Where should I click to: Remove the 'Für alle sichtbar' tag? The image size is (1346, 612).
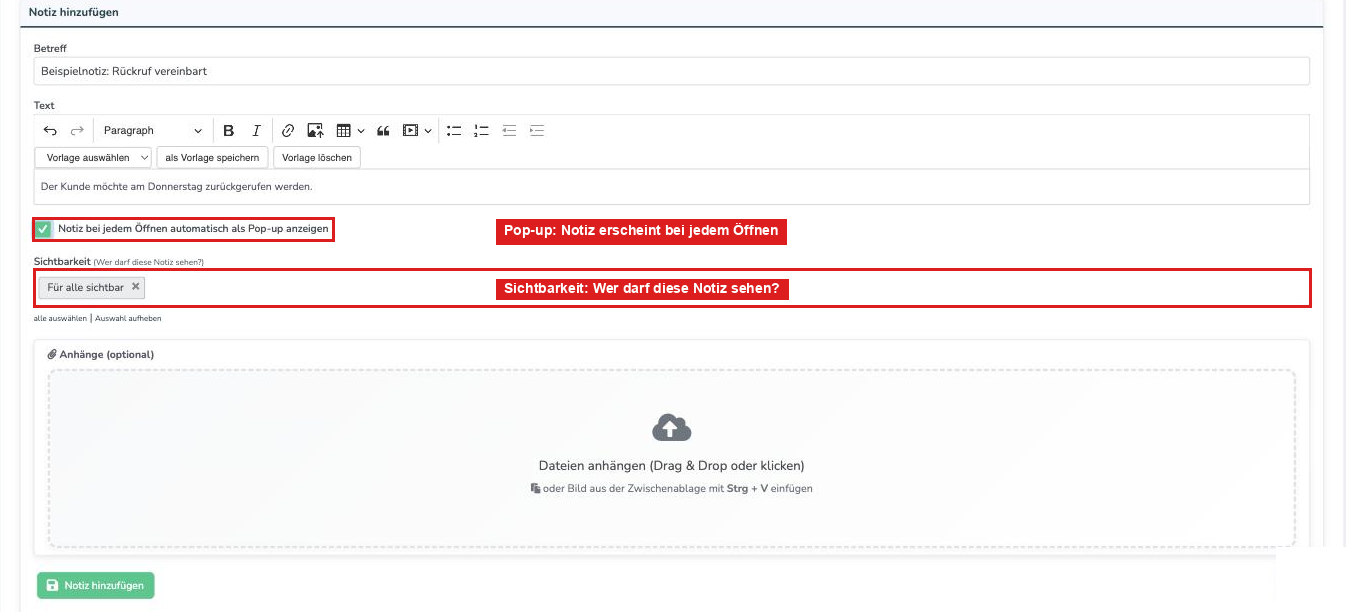[136, 286]
